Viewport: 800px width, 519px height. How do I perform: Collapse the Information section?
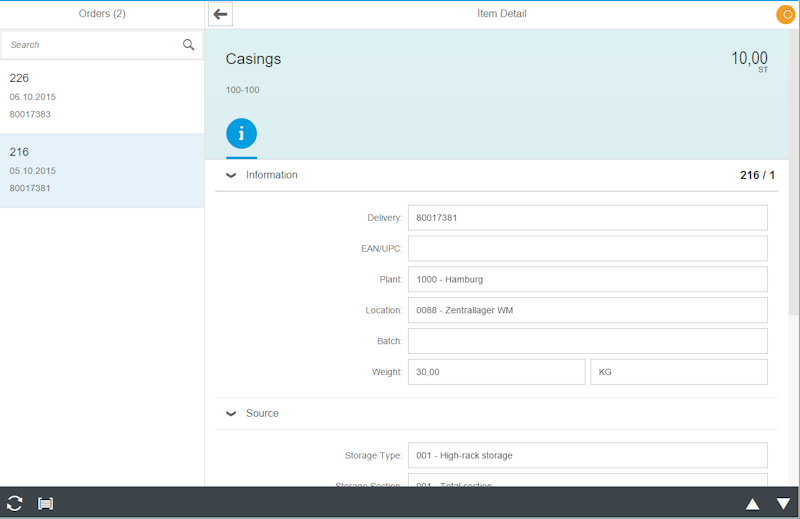click(x=231, y=175)
